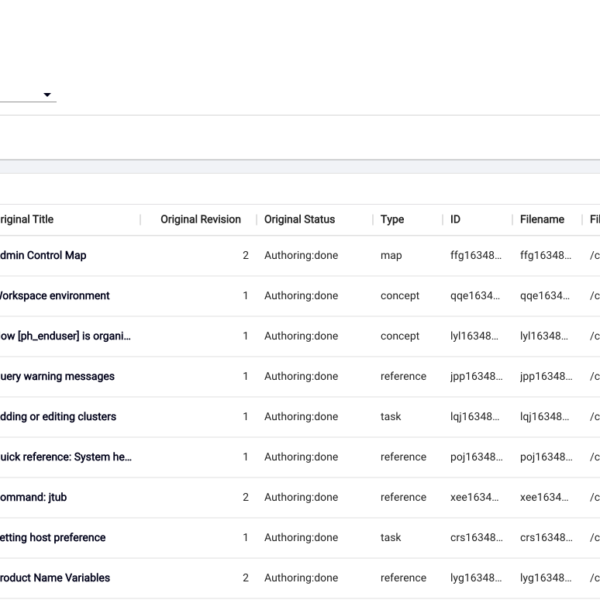The width and height of the screenshot is (600, 600).
Task: Click the 'map' type cell
Action: point(391,255)
